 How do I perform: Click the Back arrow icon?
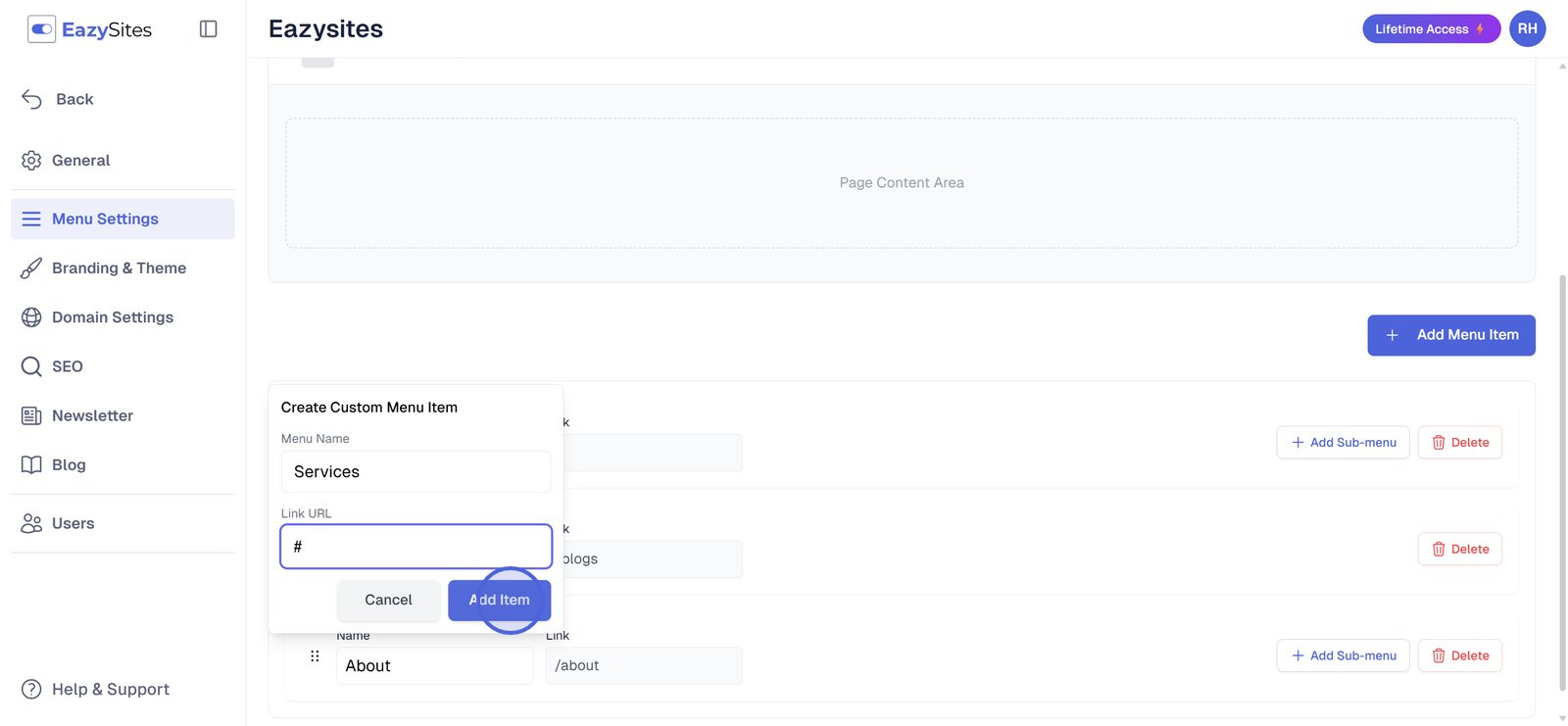(x=31, y=99)
